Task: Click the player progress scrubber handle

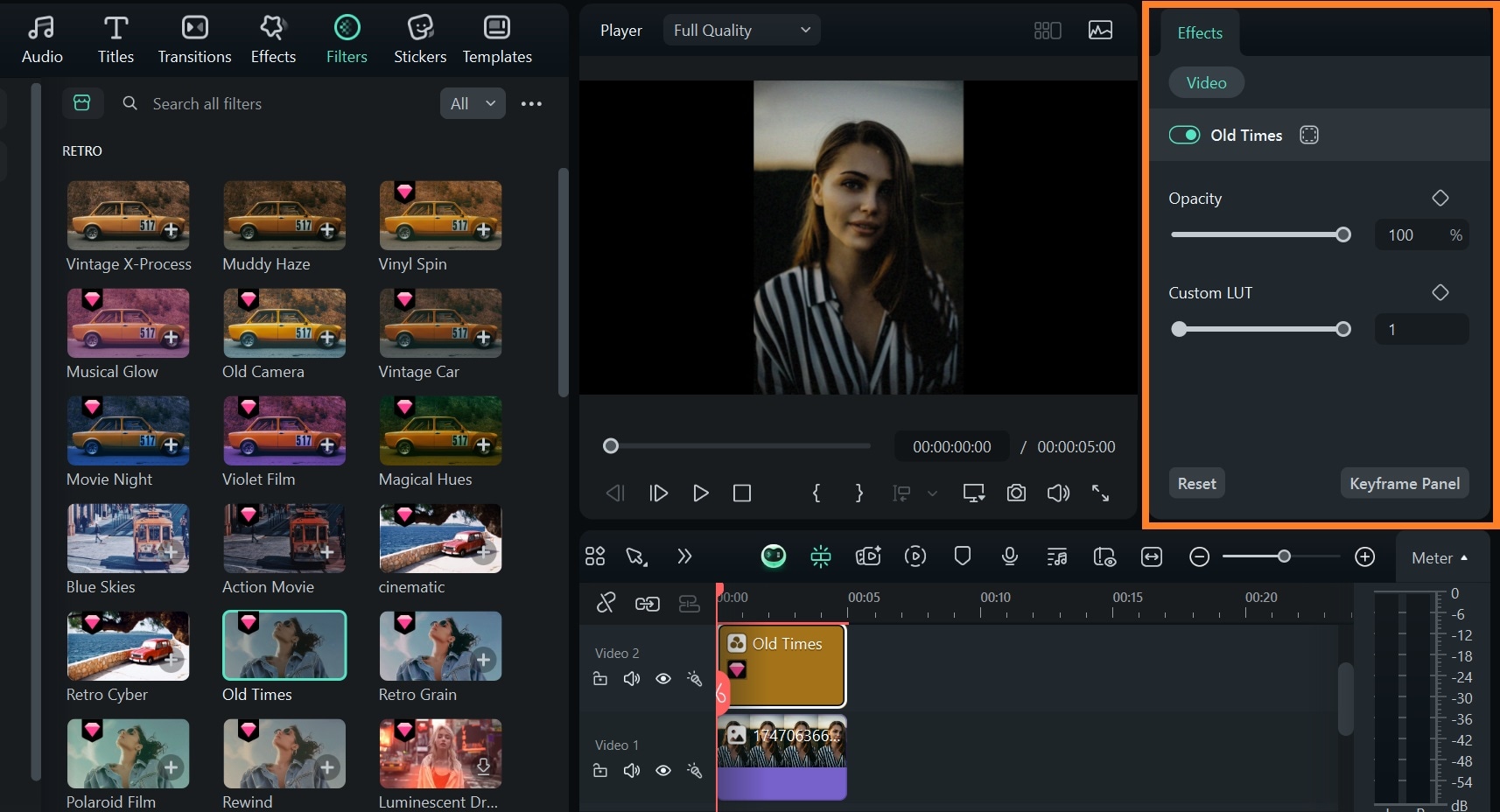Action: 611,446
